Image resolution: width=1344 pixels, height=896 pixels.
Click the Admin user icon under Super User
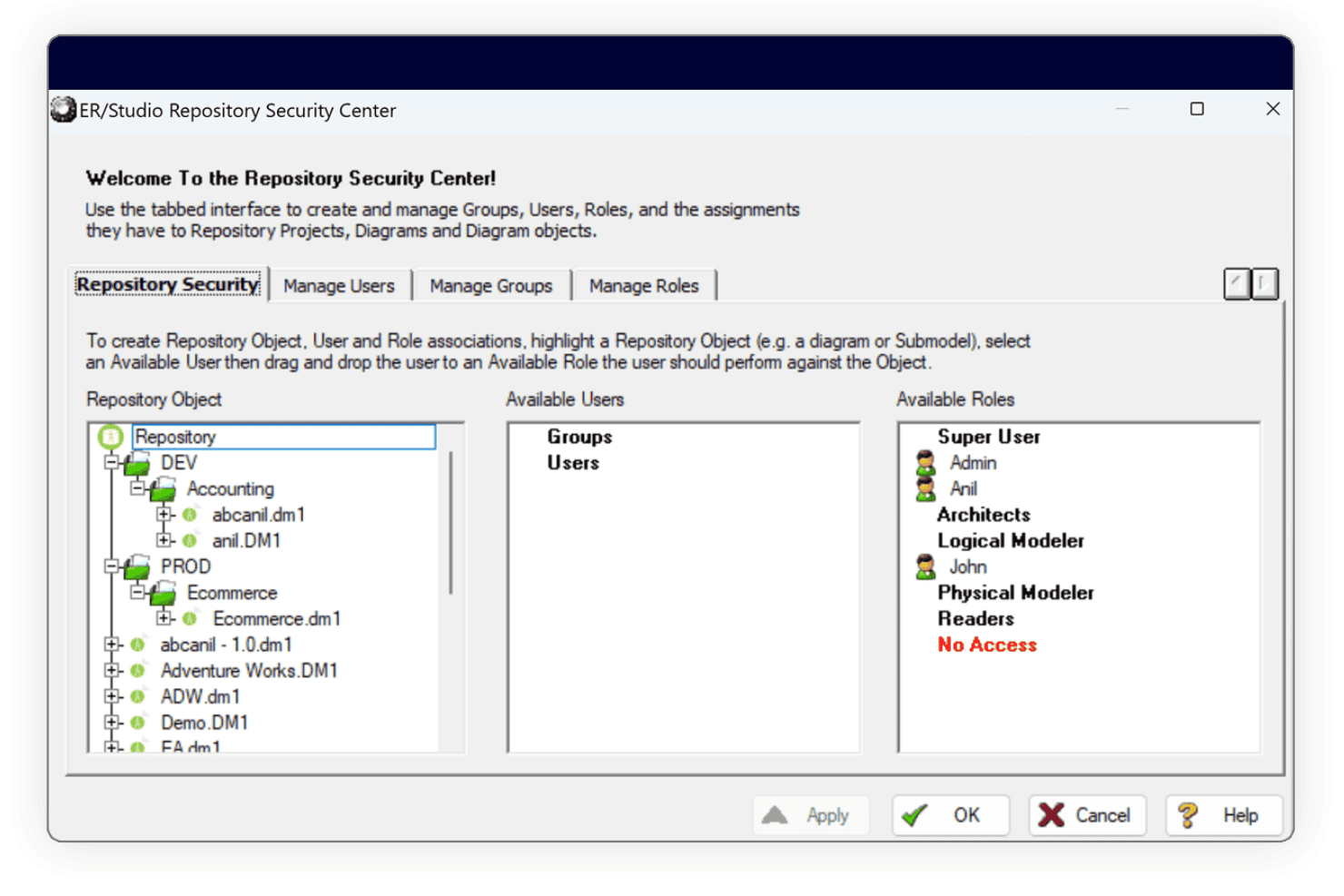(x=925, y=463)
